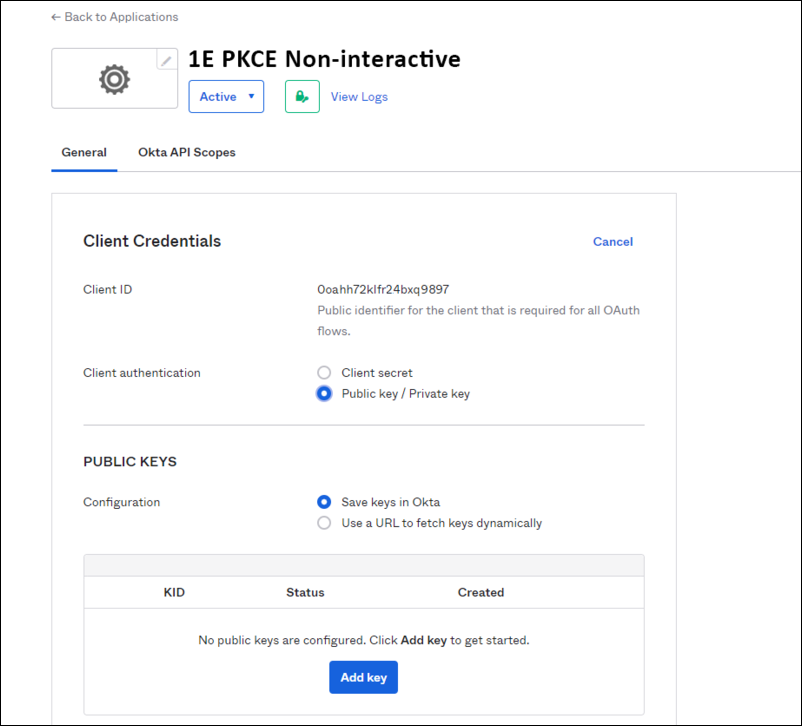Image resolution: width=802 pixels, height=726 pixels.
Task: Click the Created column header
Action: tap(481, 593)
